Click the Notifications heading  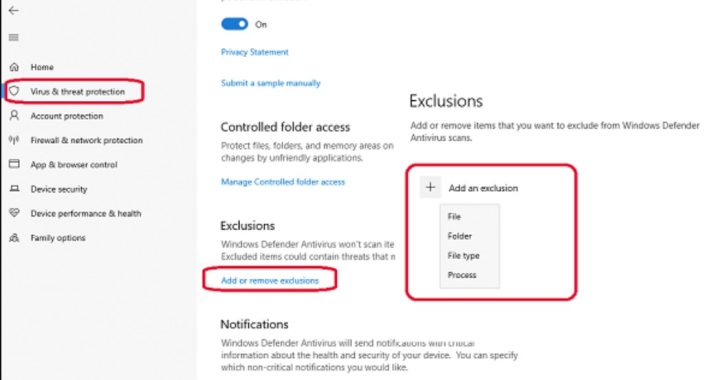pyautogui.click(x=254, y=324)
